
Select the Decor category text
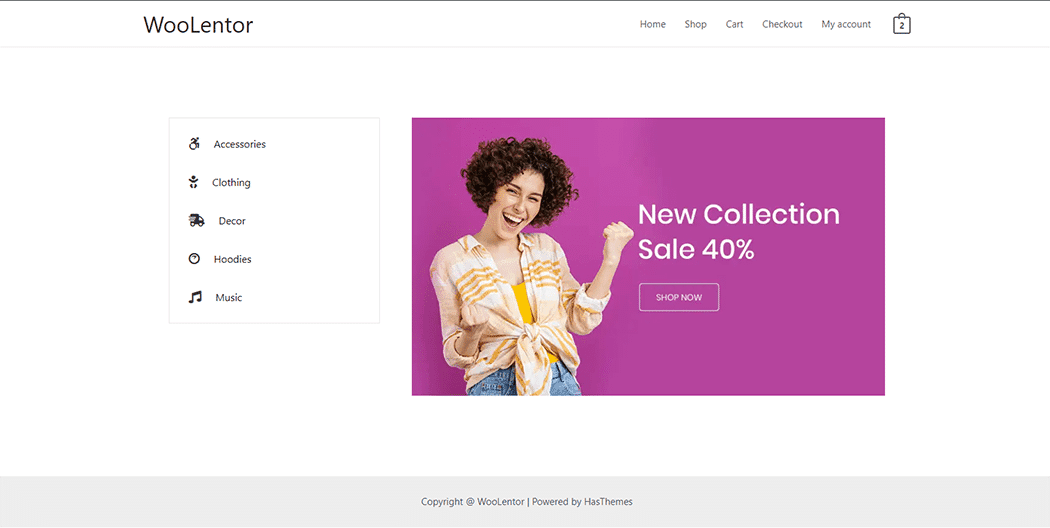[x=232, y=220]
